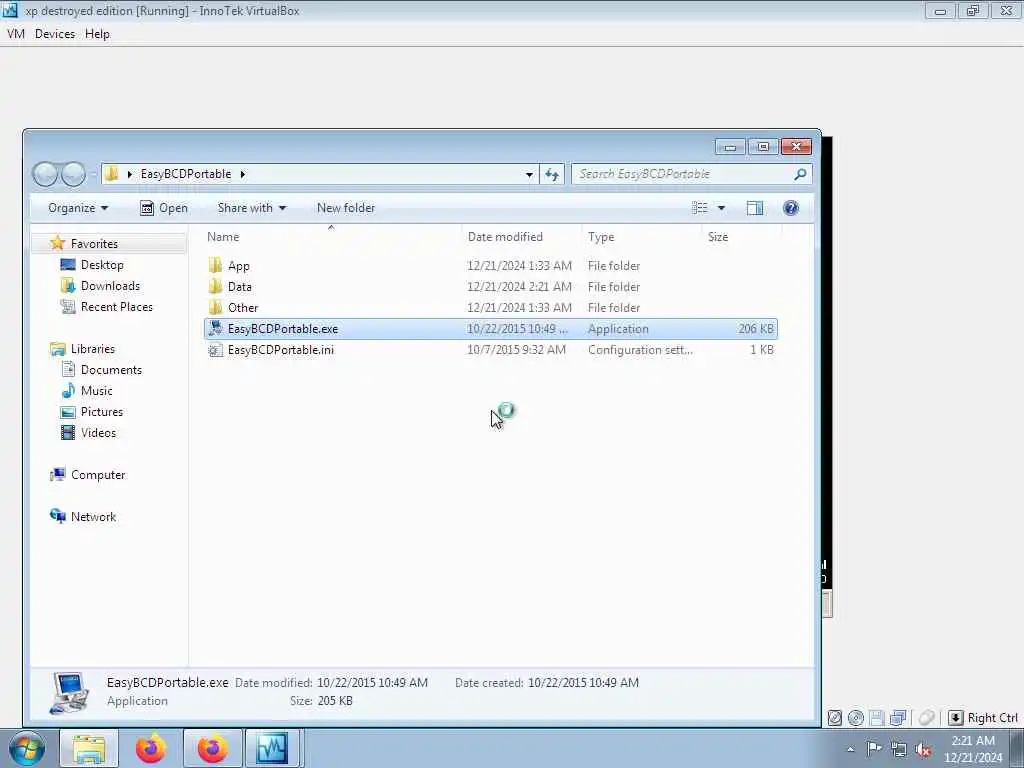This screenshot has height=768, width=1024.
Task: Sort by the Name column header
Action: [331, 237]
